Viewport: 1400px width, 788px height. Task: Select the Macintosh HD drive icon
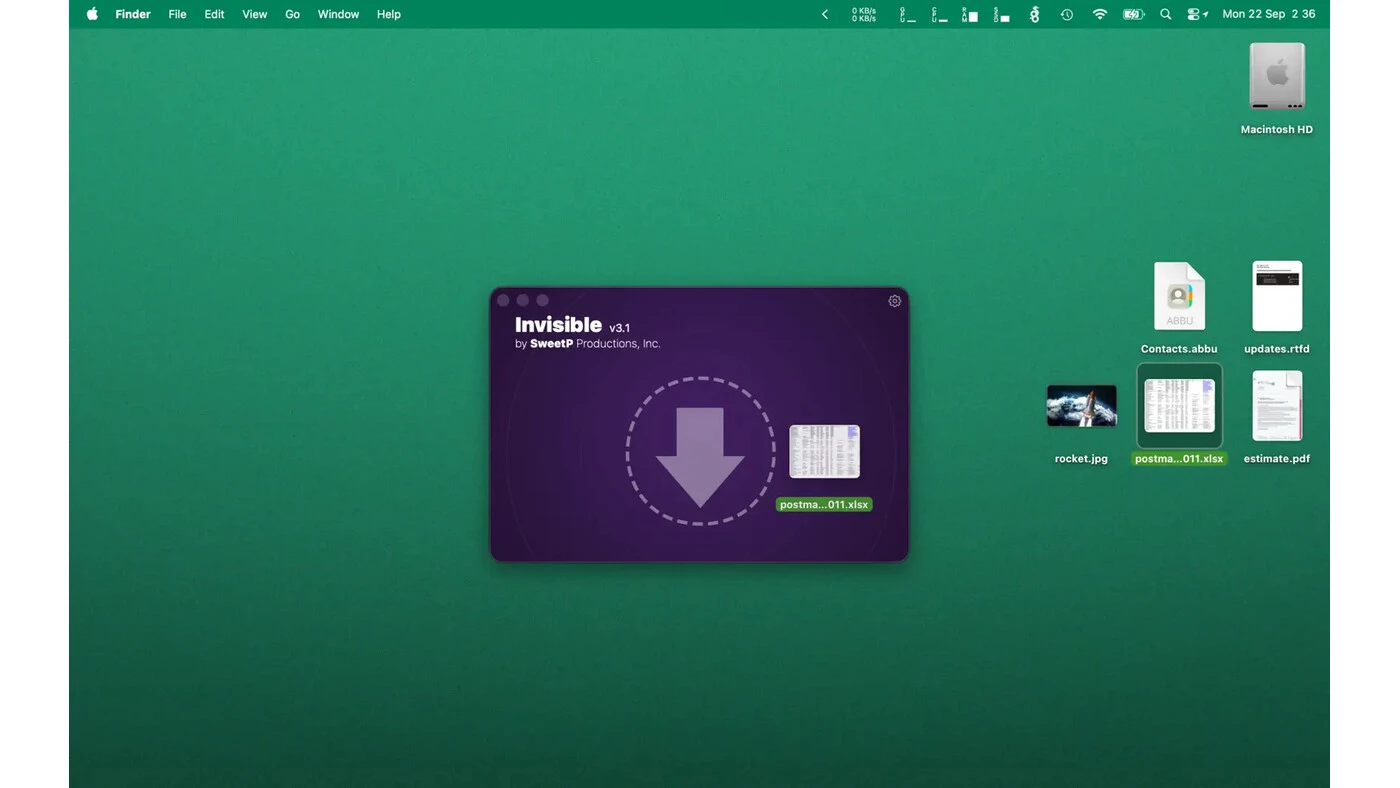[x=1277, y=76]
